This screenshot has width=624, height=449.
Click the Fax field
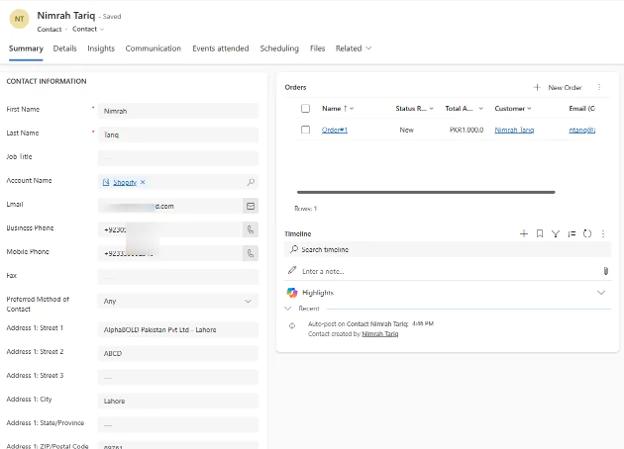178,277
